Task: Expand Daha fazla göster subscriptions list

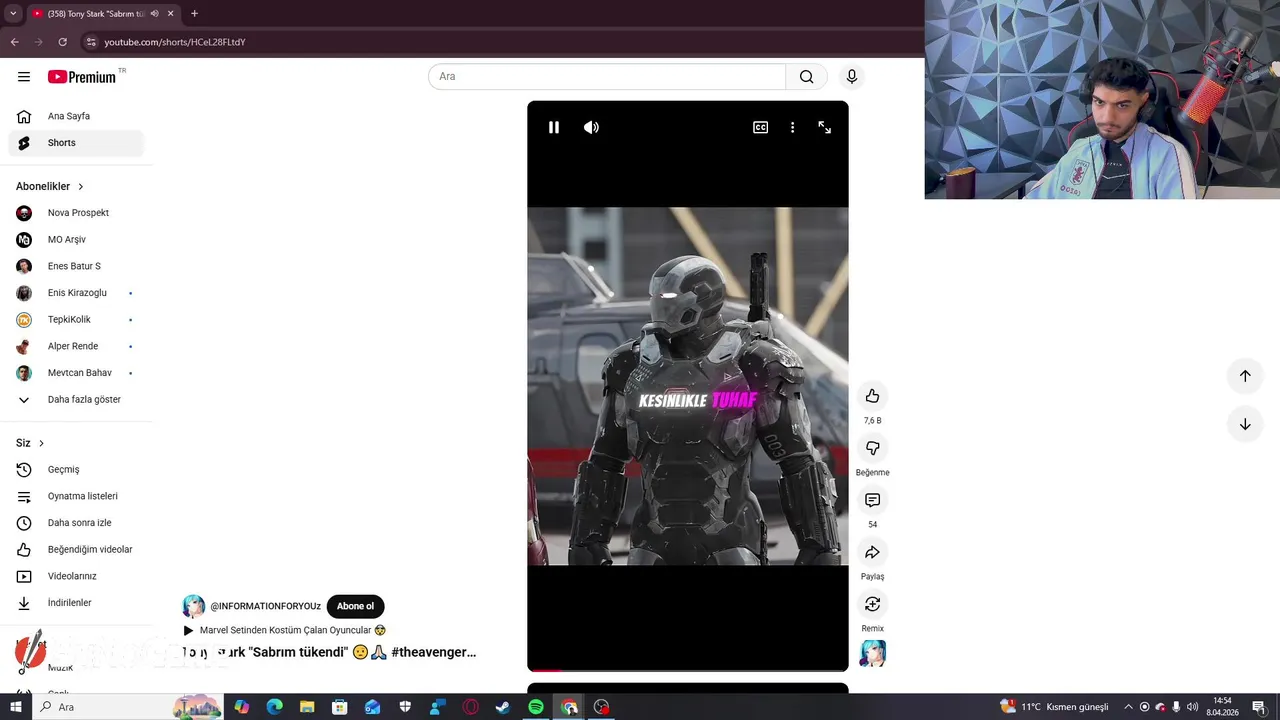Action: click(76, 400)
